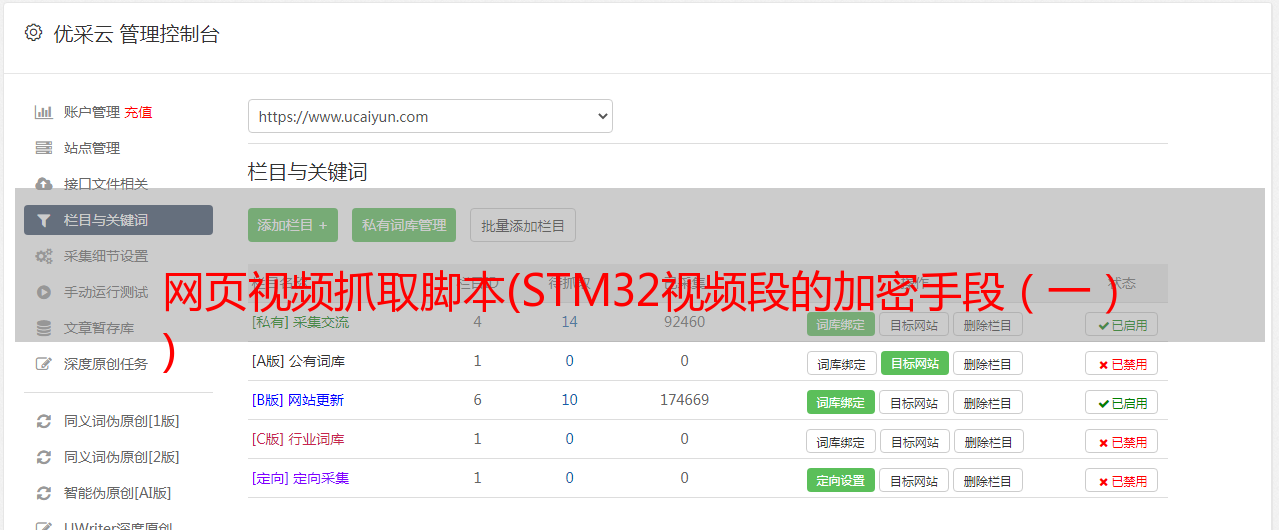Toggle the 已启用 status for 网站更新

[1122, 402]
